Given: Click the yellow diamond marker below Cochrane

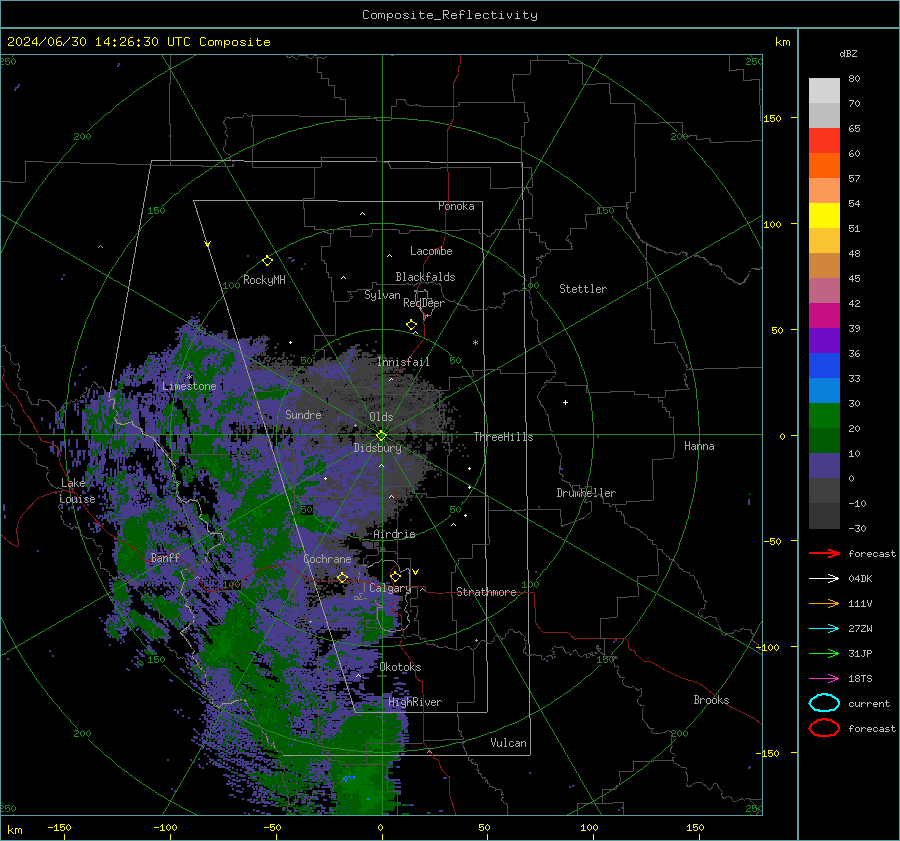Looking at the screenshot, I should coord(342,577).
